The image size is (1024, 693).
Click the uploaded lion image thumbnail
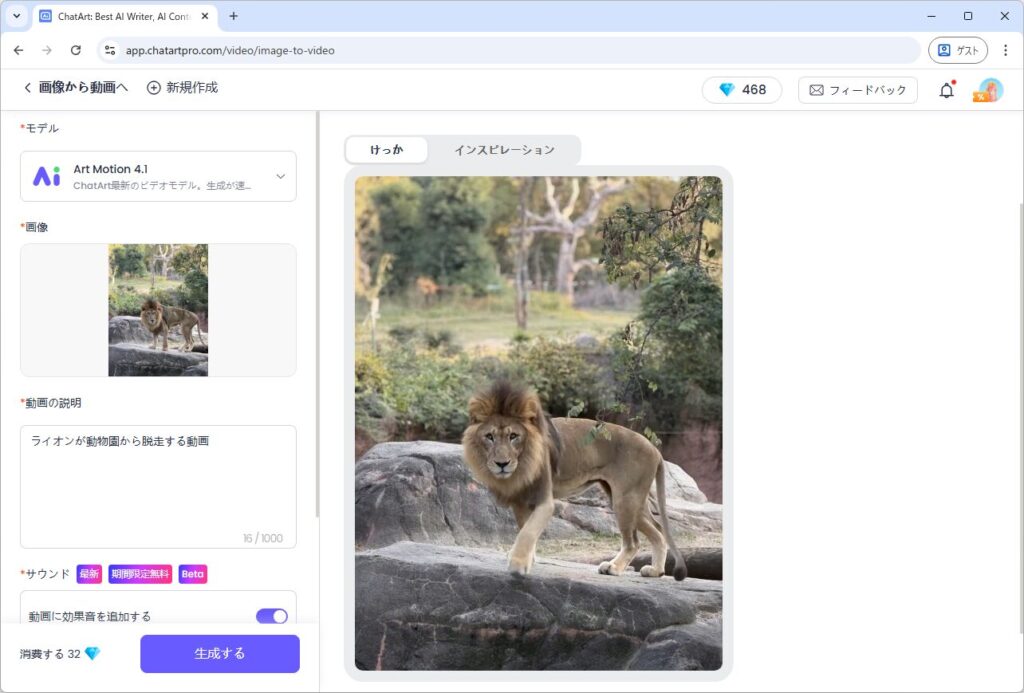158,310
